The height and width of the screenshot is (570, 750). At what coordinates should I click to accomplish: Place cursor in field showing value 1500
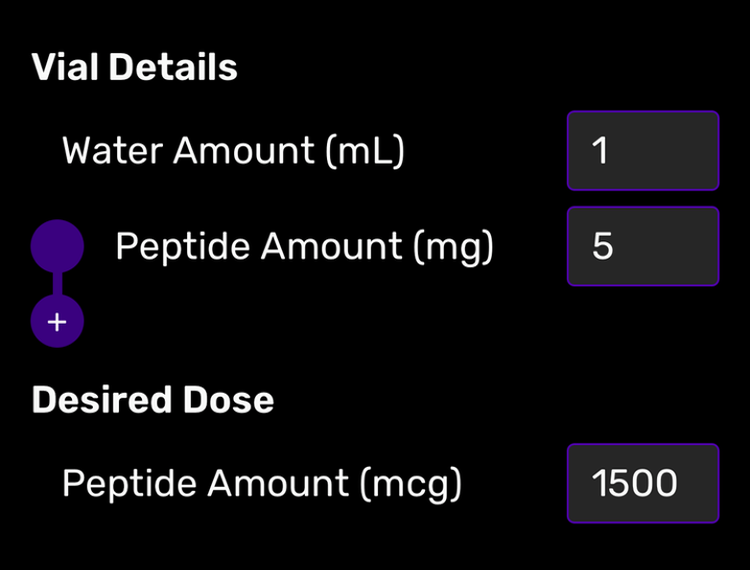coord(643,484)
